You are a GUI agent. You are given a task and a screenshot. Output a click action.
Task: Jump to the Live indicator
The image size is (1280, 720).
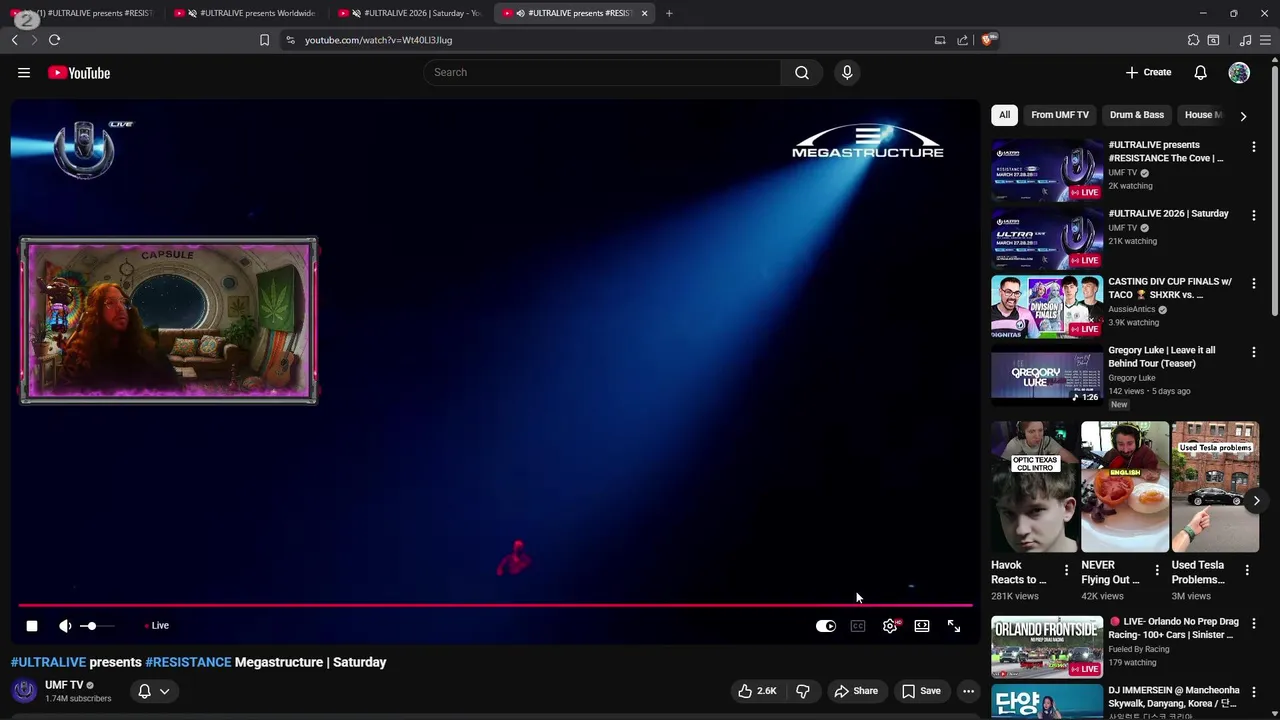tap(156, 626)
